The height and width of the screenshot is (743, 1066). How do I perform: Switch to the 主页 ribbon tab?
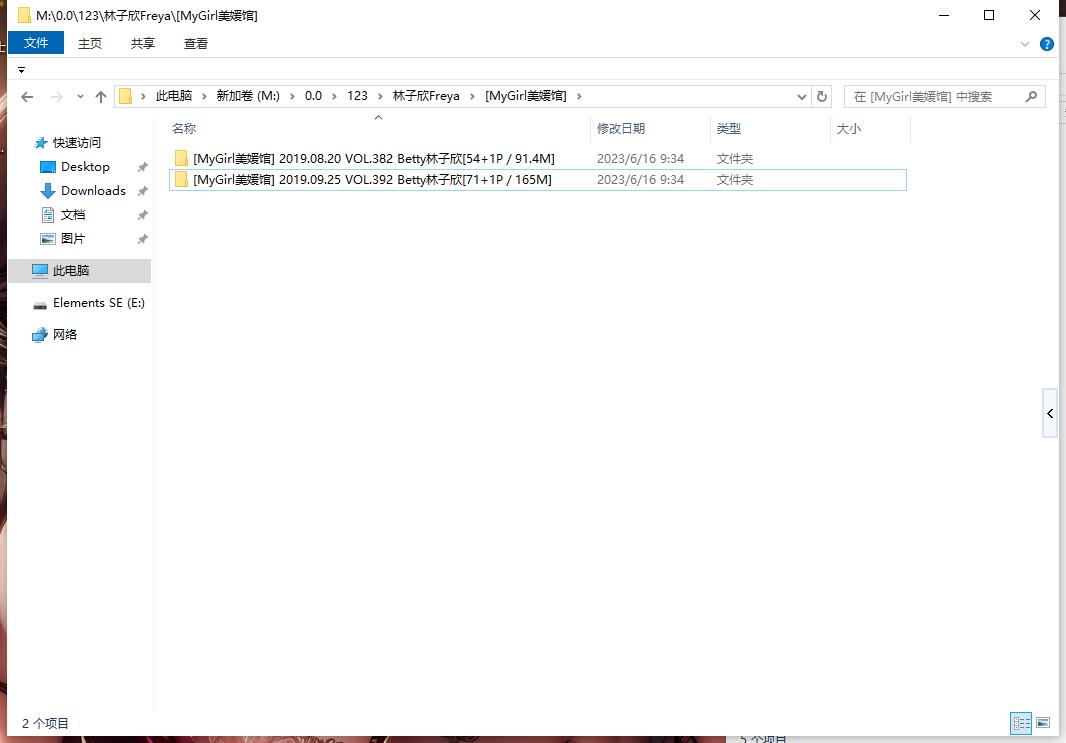(x=90, y=44)
